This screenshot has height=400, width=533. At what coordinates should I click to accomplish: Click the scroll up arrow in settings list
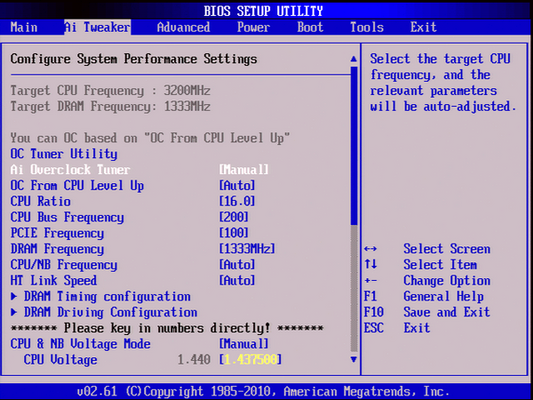(354, 59)
